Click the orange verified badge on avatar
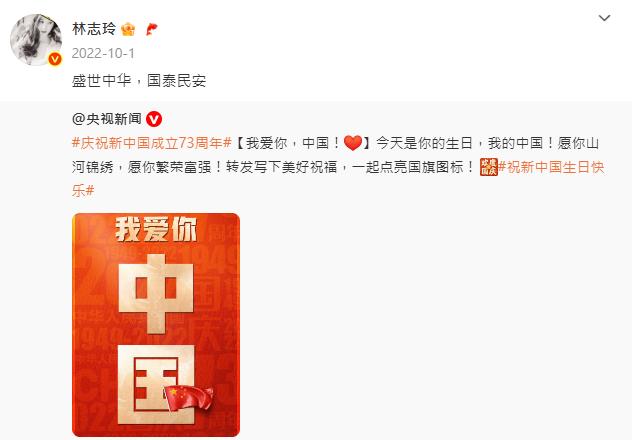632x440 pixels. (55, 59)
